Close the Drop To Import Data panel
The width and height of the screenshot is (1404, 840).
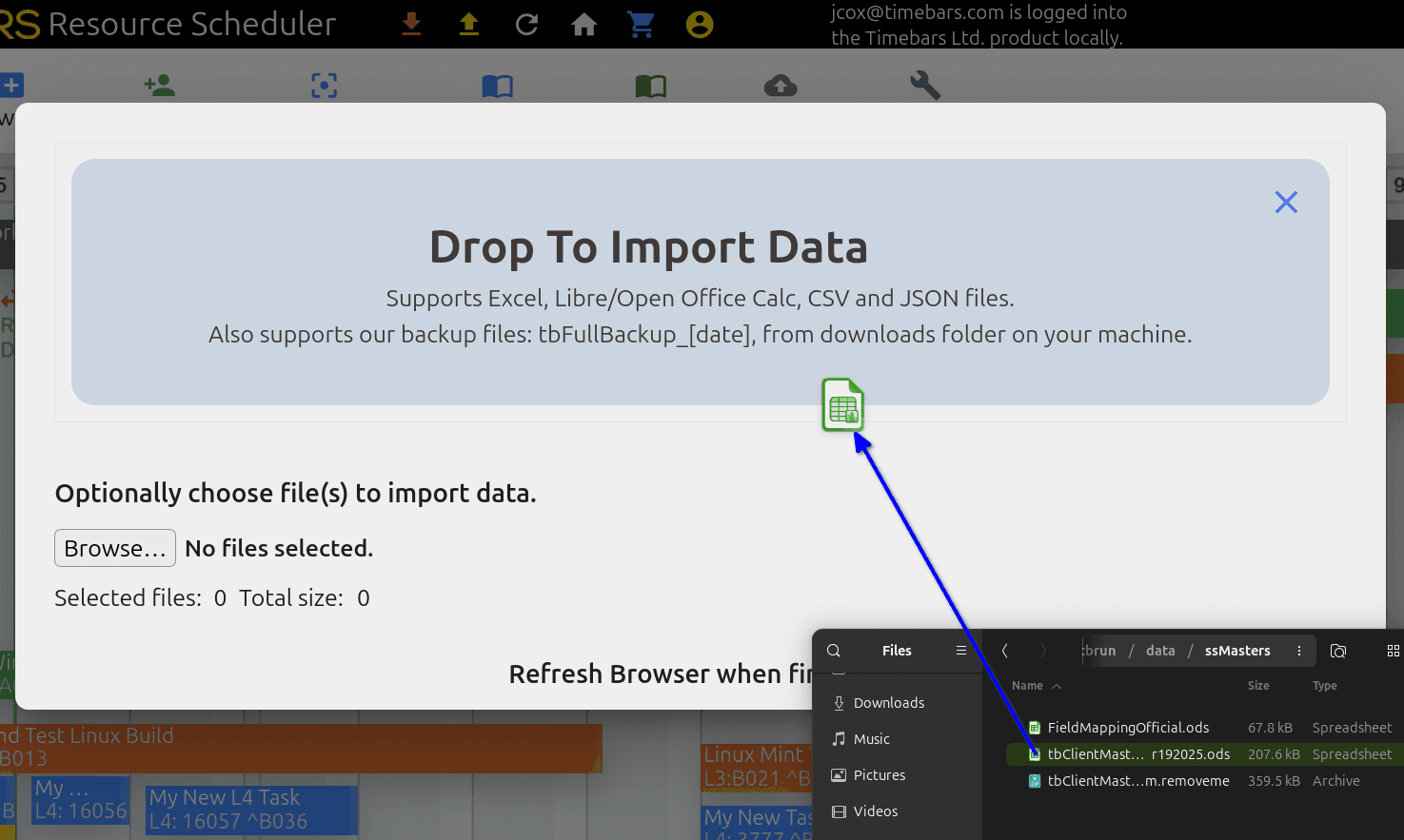point(1286,202)
